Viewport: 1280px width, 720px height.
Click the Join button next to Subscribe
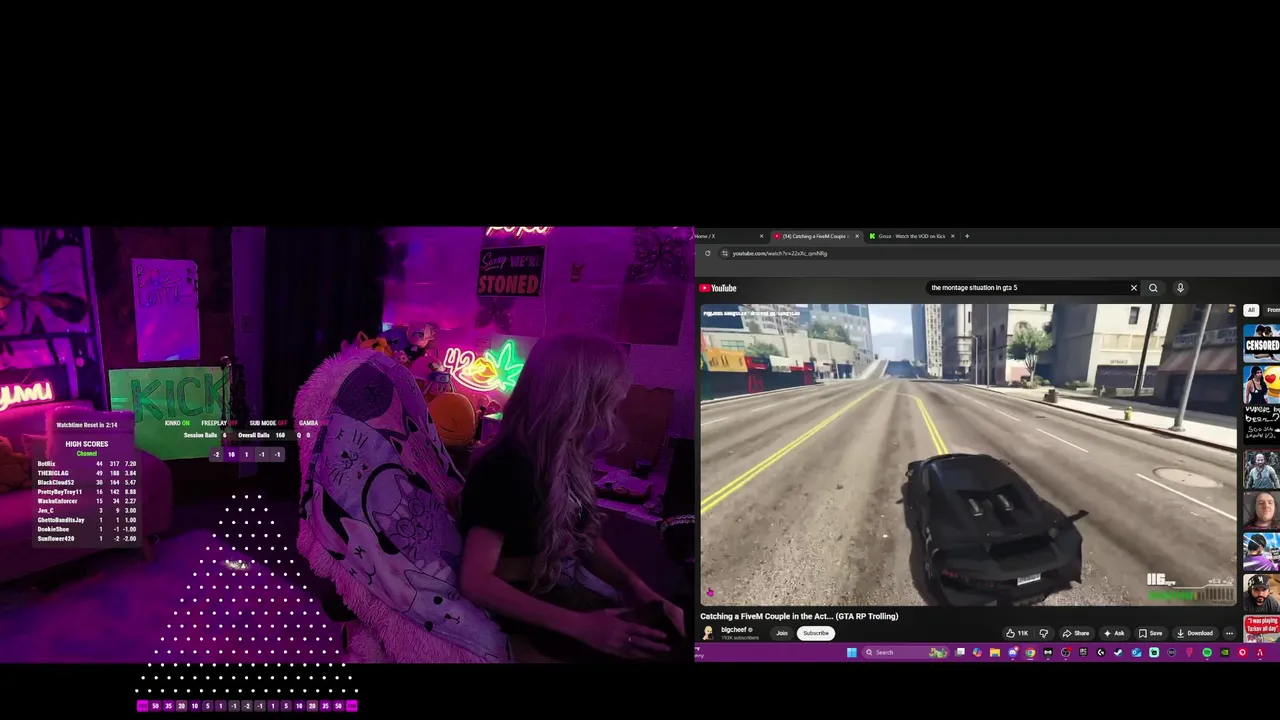pos(782,633)
